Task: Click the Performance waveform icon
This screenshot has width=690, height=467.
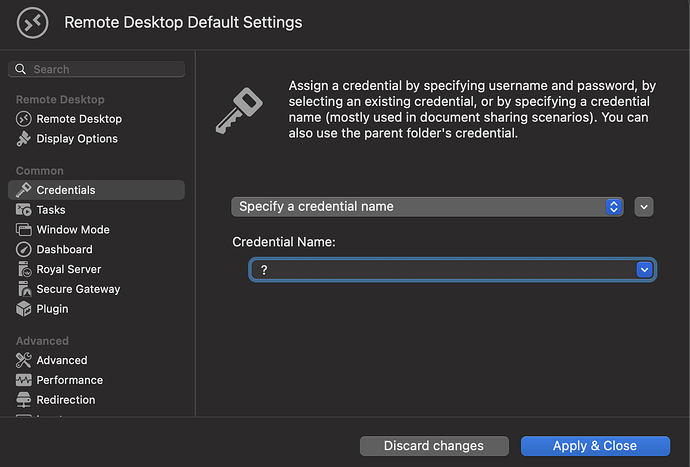Action: click(24, 380)
